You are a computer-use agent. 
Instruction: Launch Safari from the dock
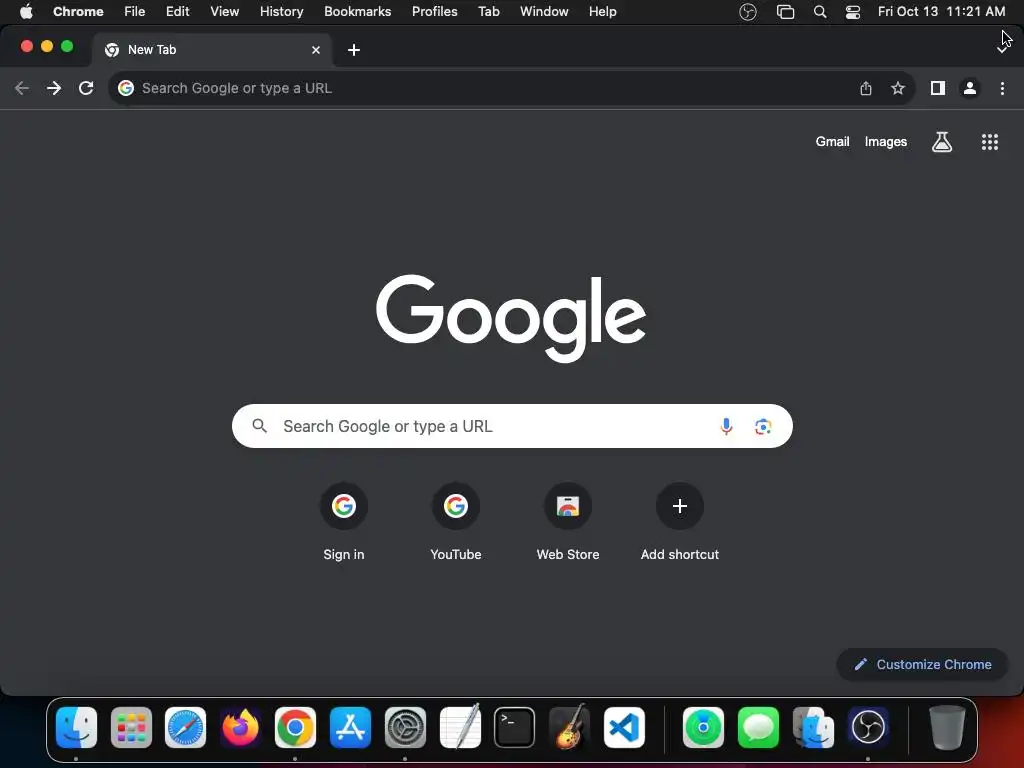185,727
